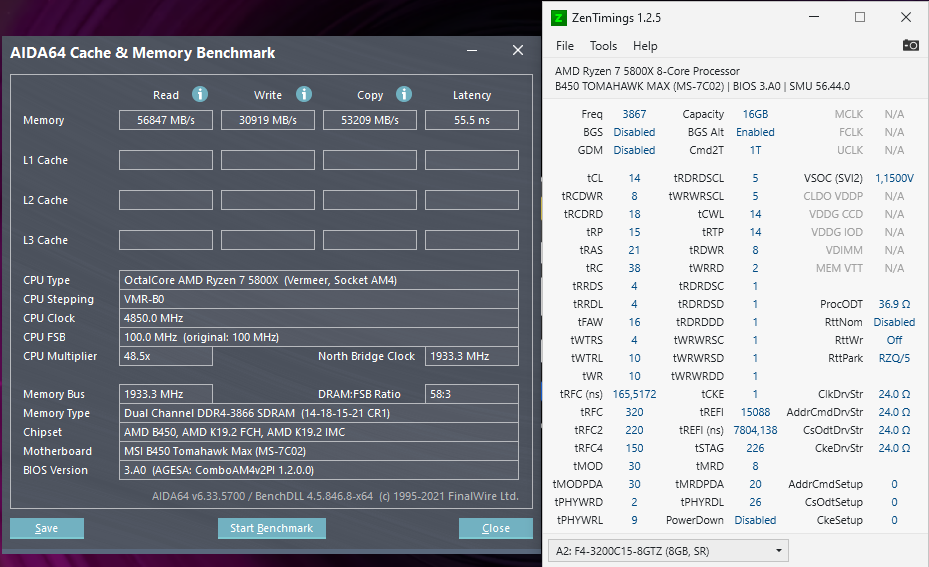
Task: Click the ProcODT value 36.9 Ω
Action: click(894, 304)
